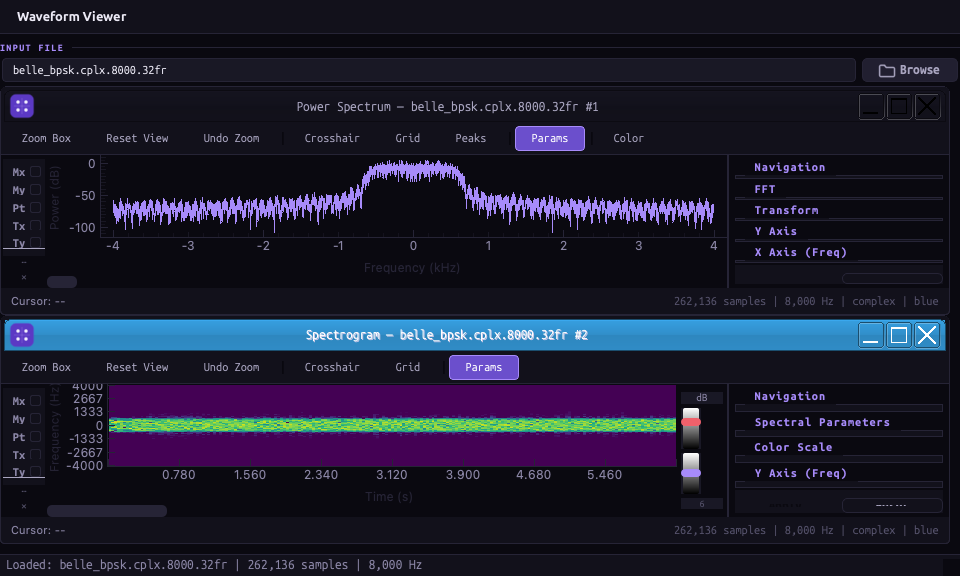Enable Mx checkbox in Spectrogram

(36, 401)
